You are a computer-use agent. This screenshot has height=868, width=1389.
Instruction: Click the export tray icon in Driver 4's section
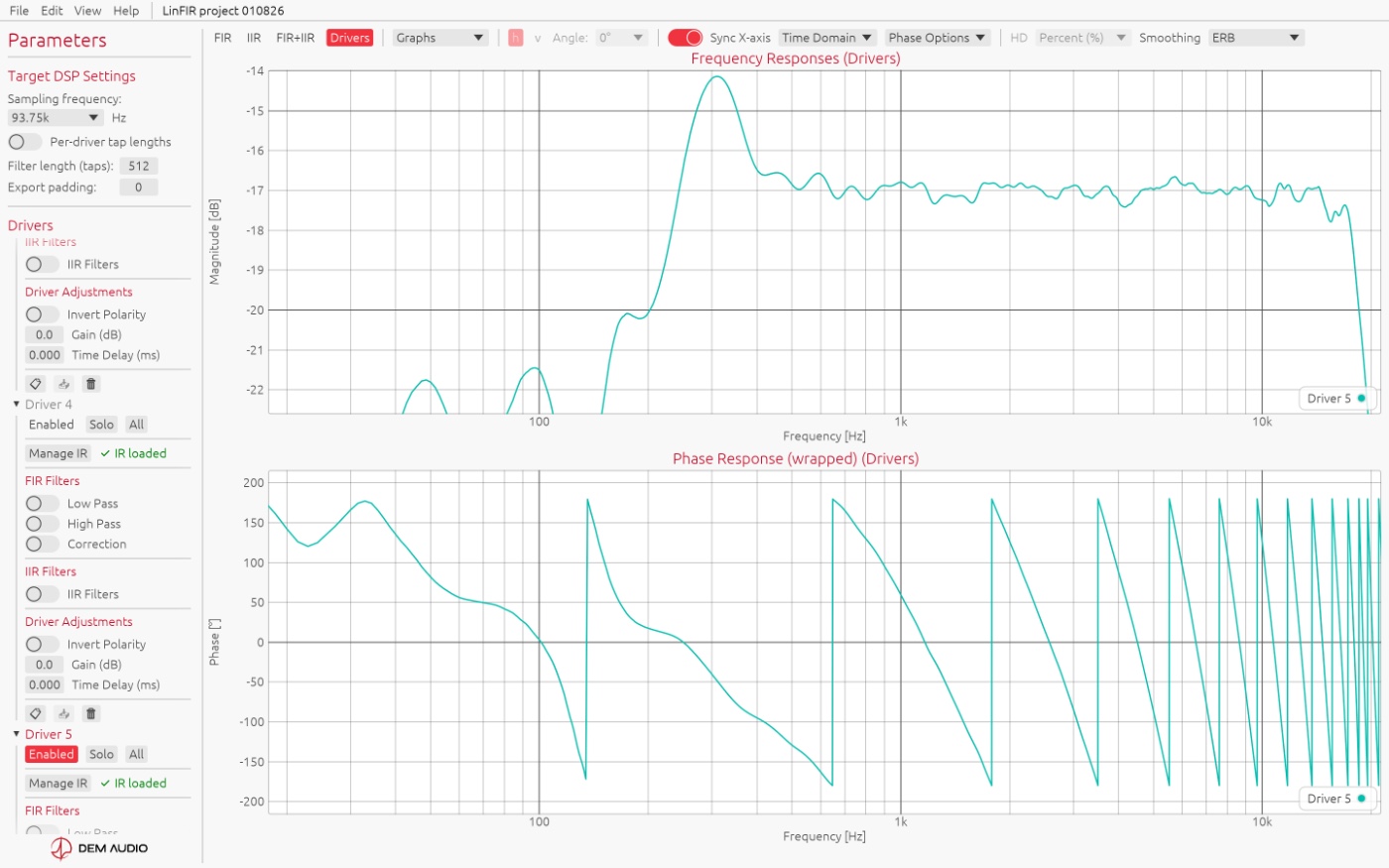(x=63, y=713)
